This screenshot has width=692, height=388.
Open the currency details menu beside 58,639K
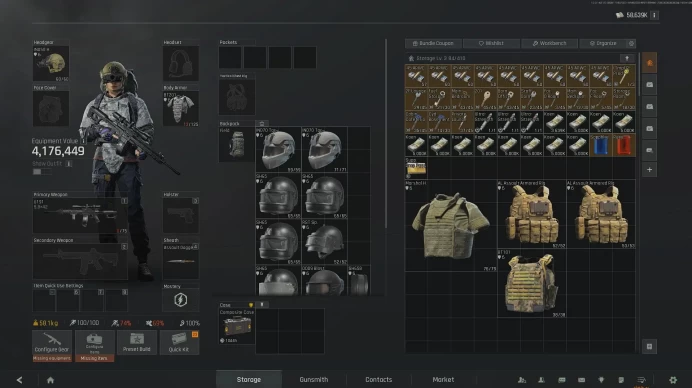click(x=654, y=15)
